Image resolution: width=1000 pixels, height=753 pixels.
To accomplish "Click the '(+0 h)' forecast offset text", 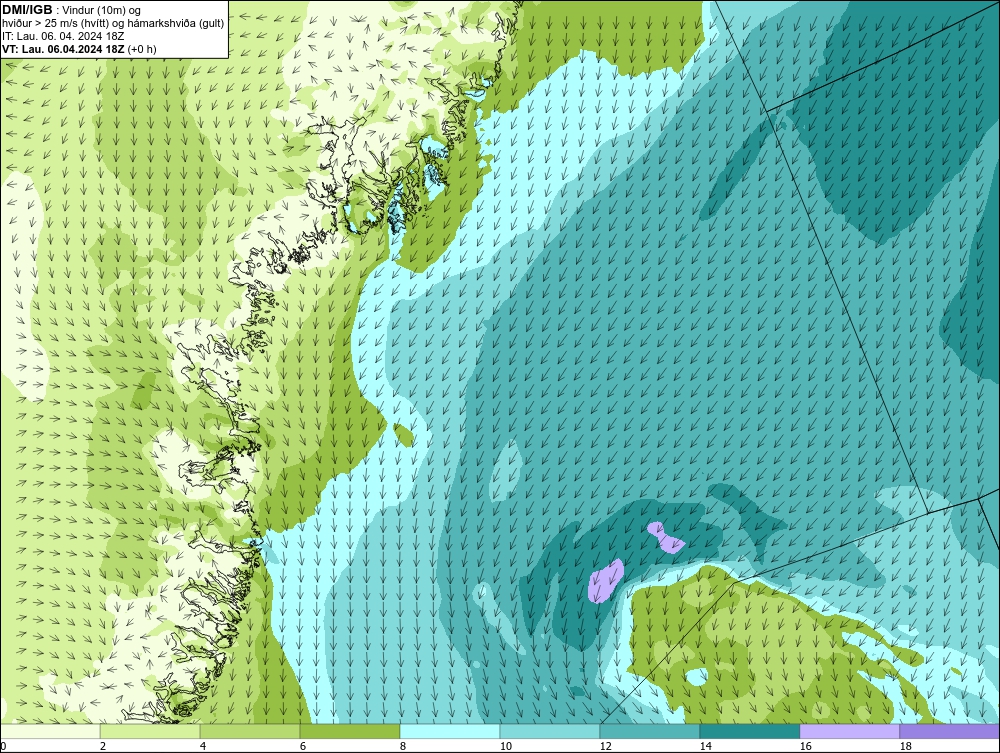I will click(142, 48).
